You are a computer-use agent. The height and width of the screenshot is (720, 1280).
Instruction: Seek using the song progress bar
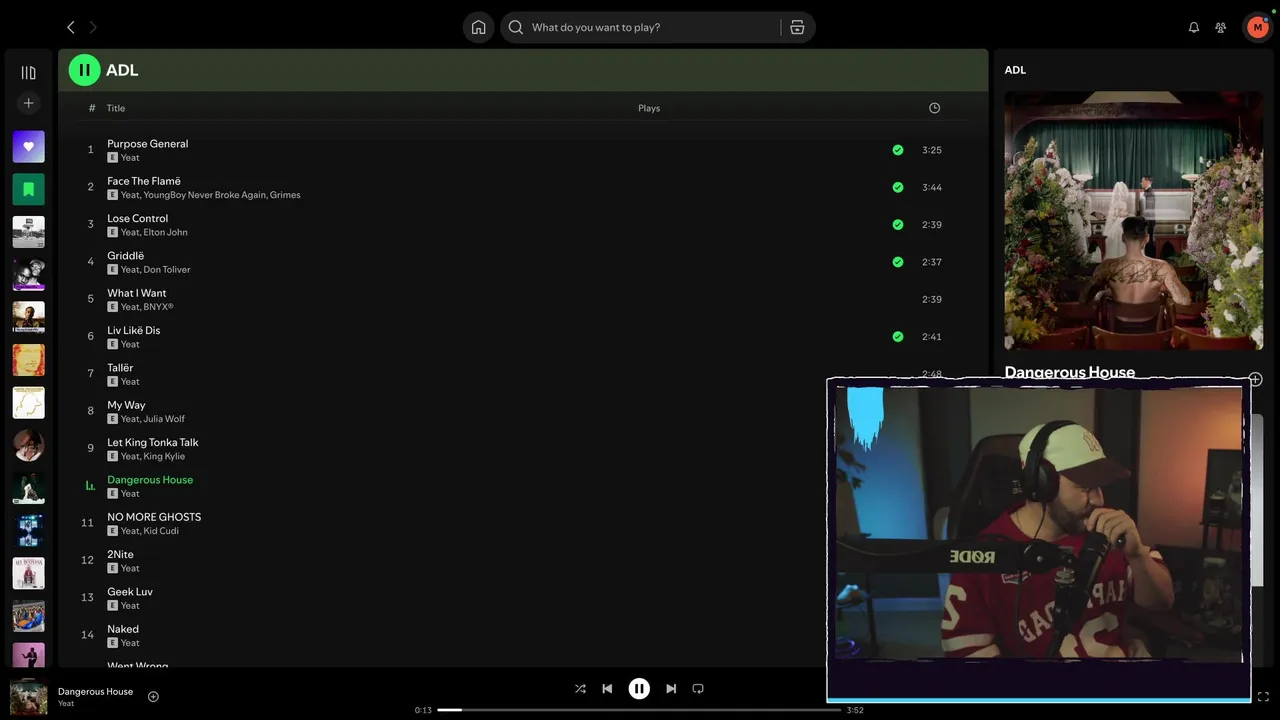639,710
